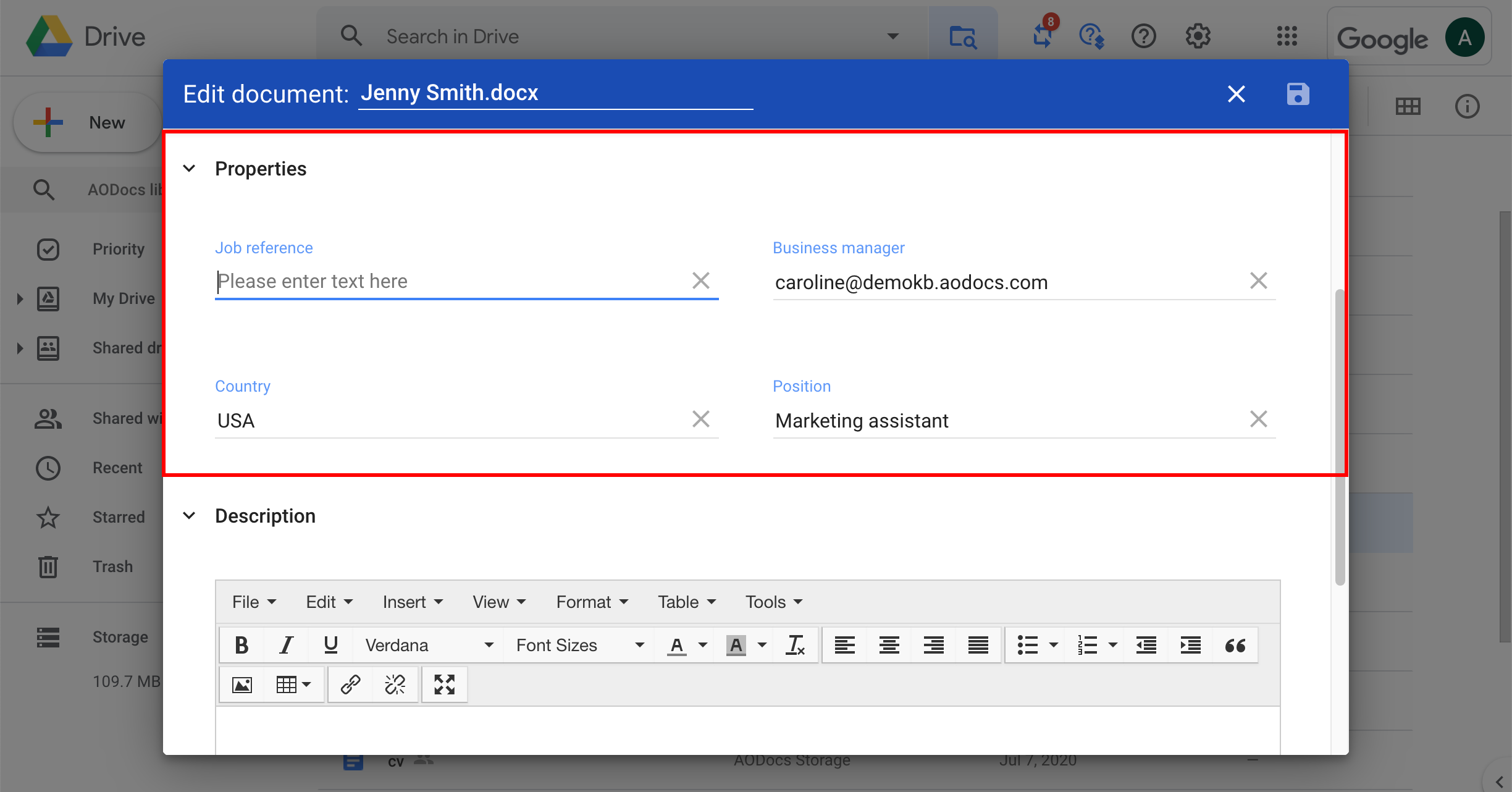Open Drive search options dropdown arrow
The height and width of the screenshot is (792, 1512).
tap(892, 36)
